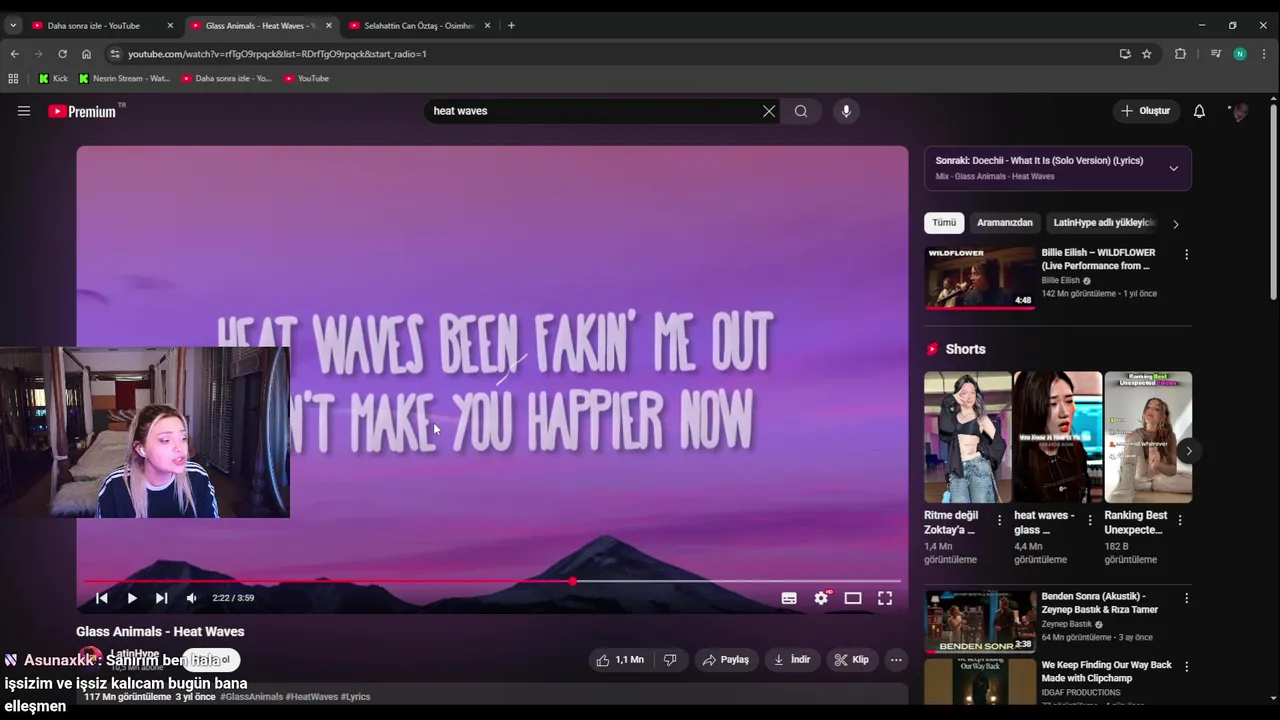Open options for heat waves short
The width and height of the screenshot is (1280, 720).
1089,520
